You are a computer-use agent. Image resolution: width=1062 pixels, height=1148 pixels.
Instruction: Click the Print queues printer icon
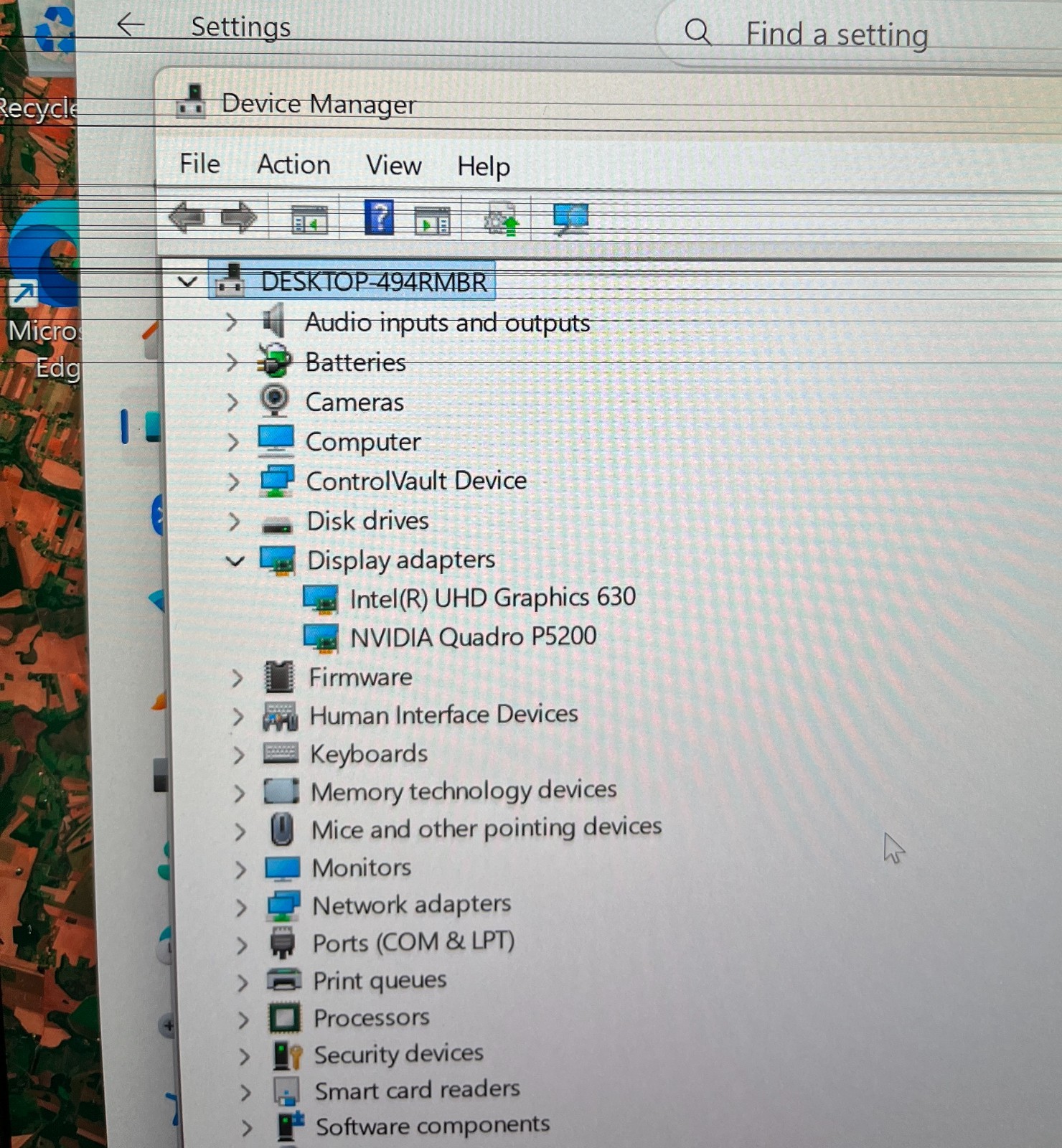pyautogui.click(x=284, y=979)
